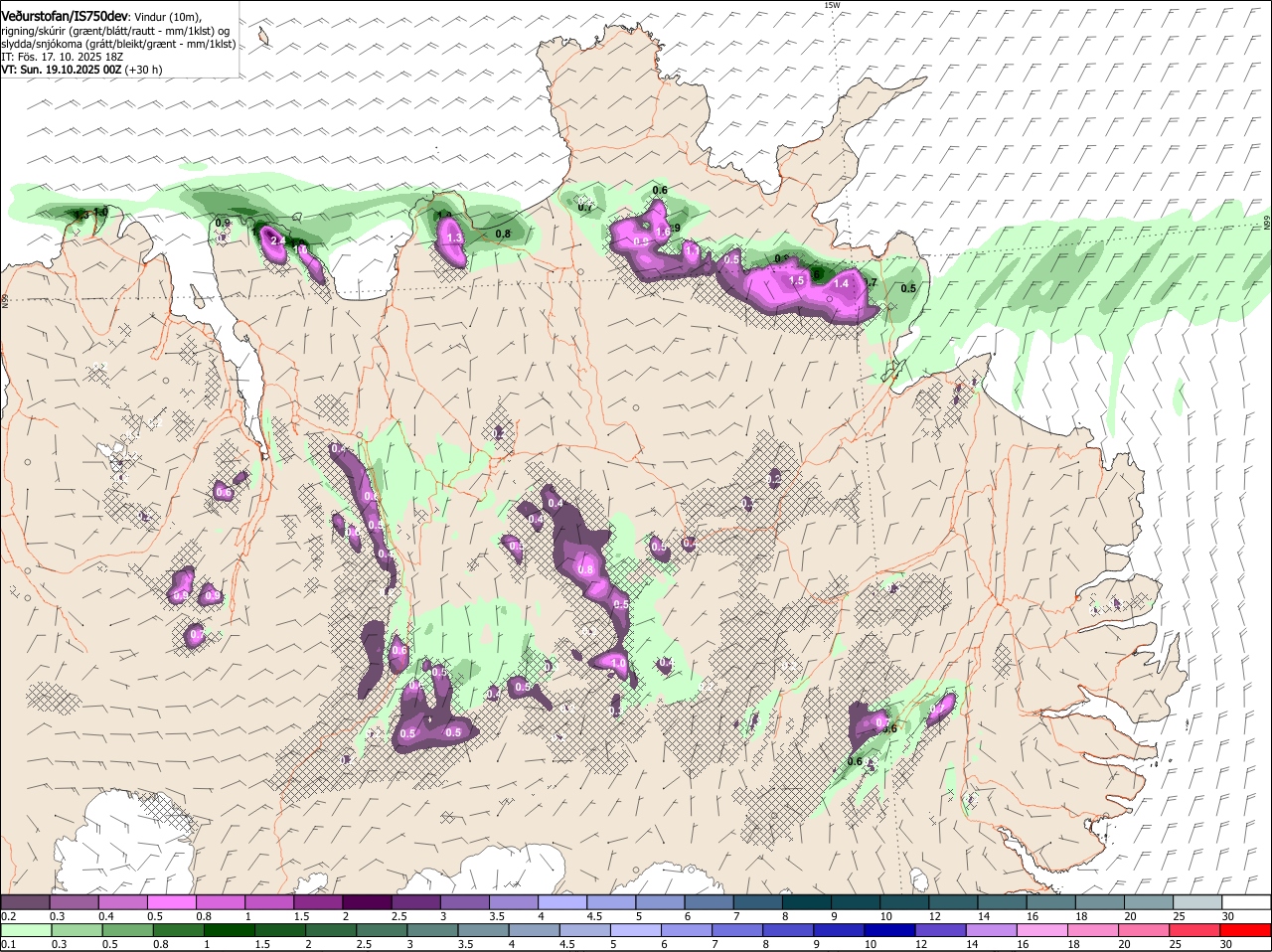Select the snow legend swatch between 0.5 and 0.8
Viewport: 1272px width, 952px height.
point(171,901)
